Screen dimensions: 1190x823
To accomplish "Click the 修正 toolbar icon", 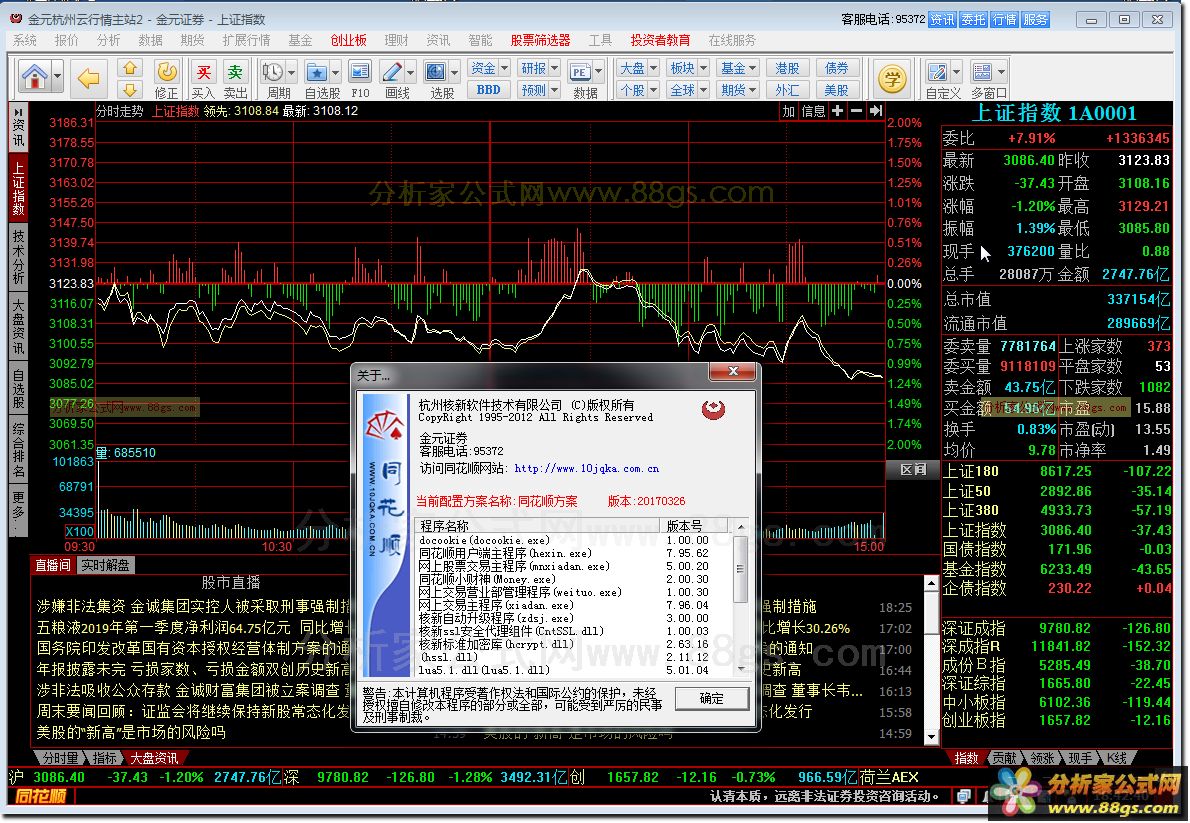I will (x=166, y=79).
